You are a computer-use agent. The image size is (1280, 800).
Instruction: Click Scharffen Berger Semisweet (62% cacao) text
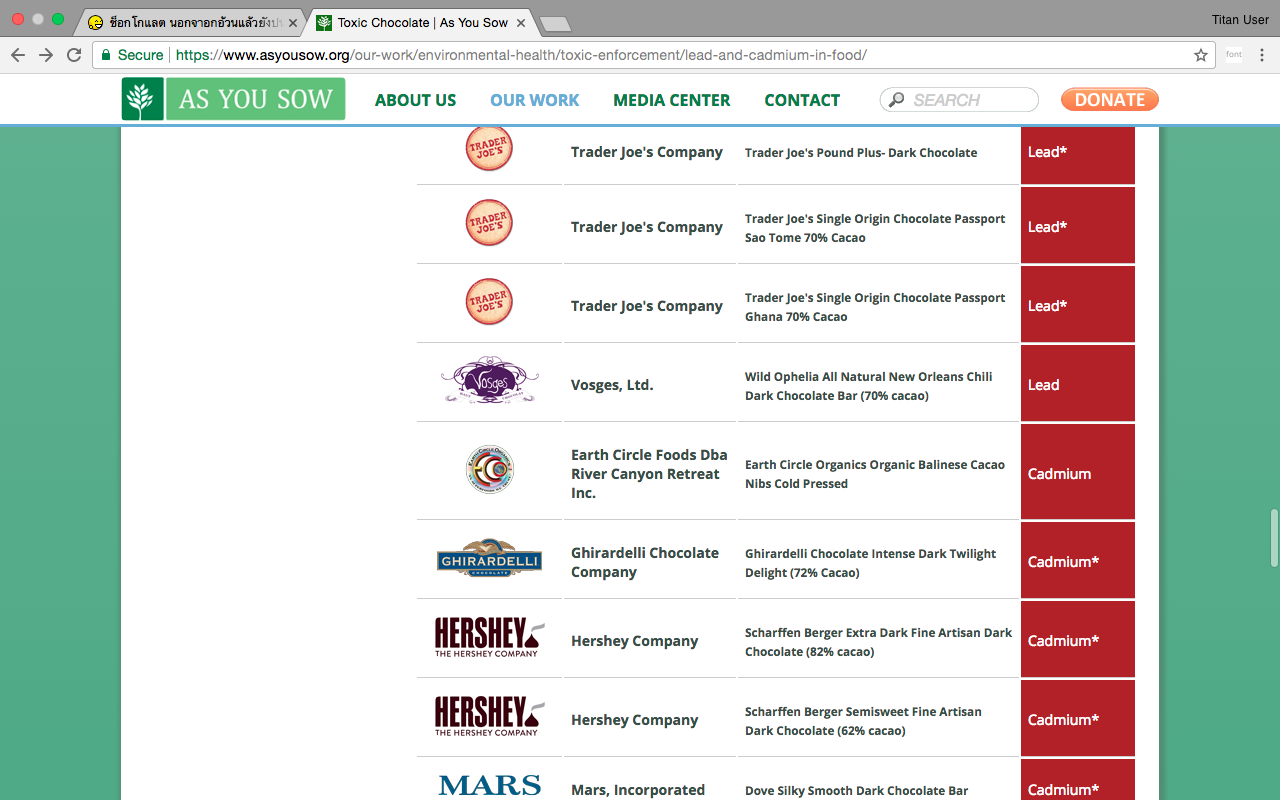click(863, 721)
